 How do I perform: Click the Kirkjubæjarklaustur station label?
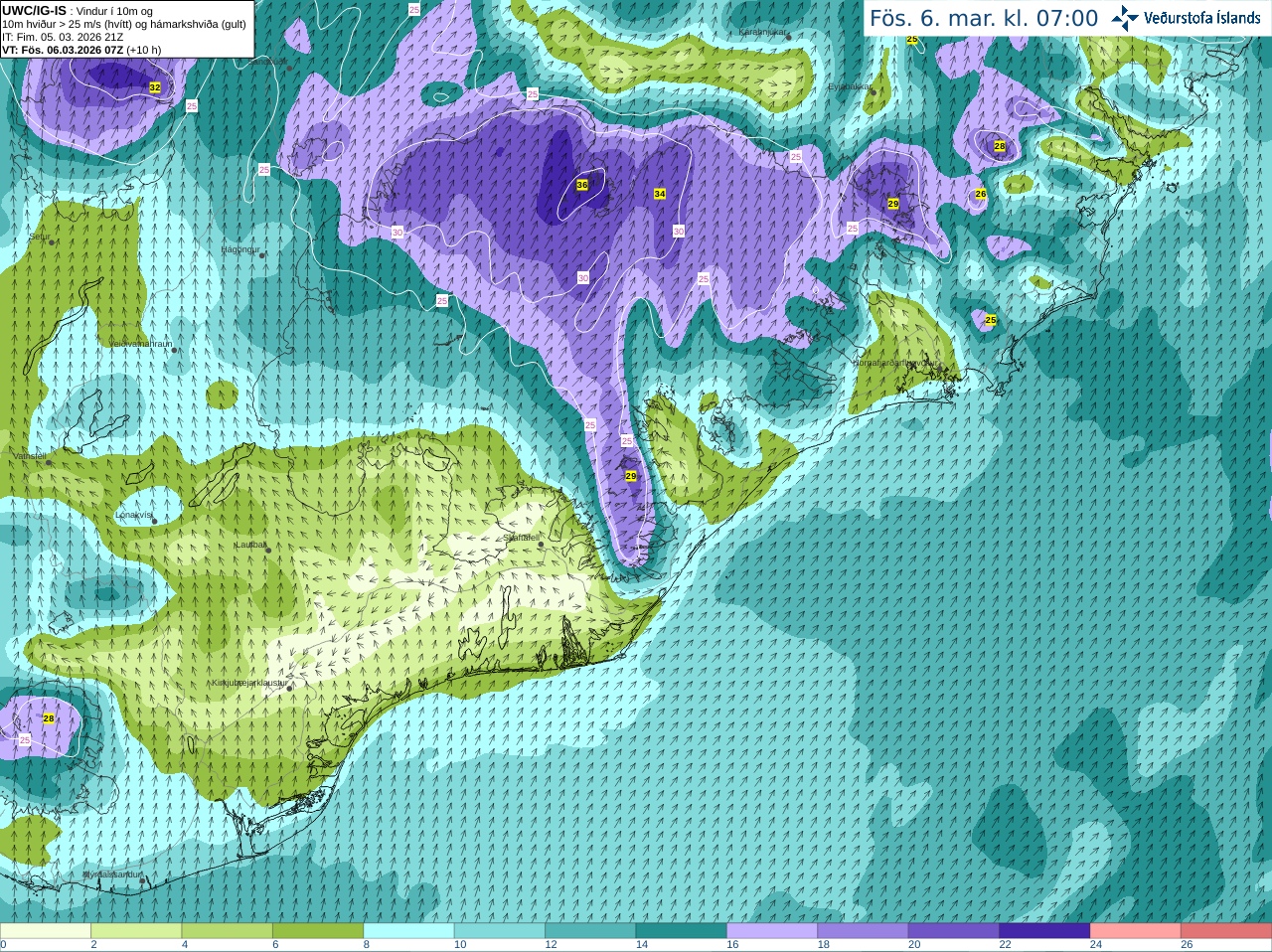coord(249,683)
